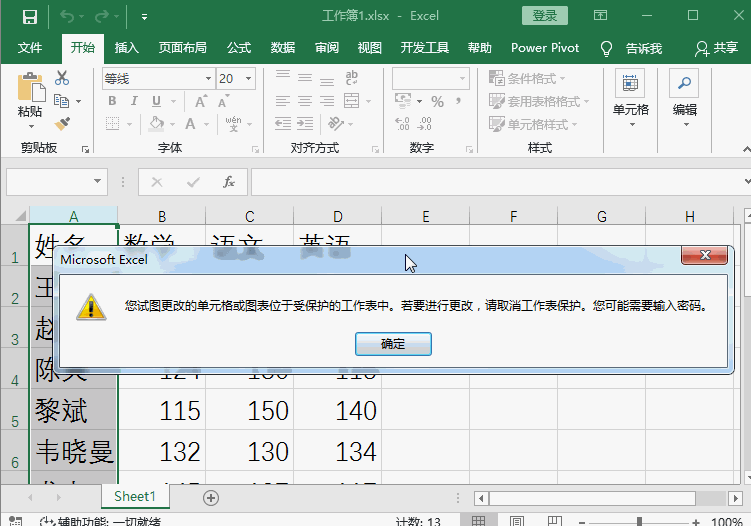Switch to the 插入 ribbon tab
Screen dimensions: 751x526
[x=127, y=48]
